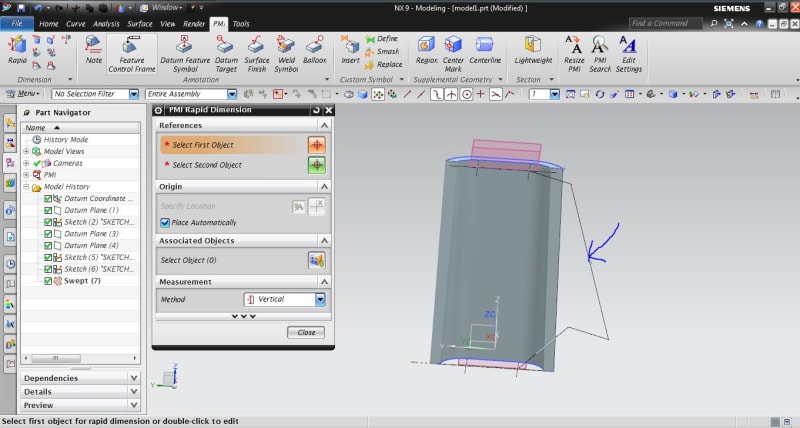This screenshot has height=428, width=800.
Task: Toggle Datum Plane (4) checkbox
Action: coord(48,245)
